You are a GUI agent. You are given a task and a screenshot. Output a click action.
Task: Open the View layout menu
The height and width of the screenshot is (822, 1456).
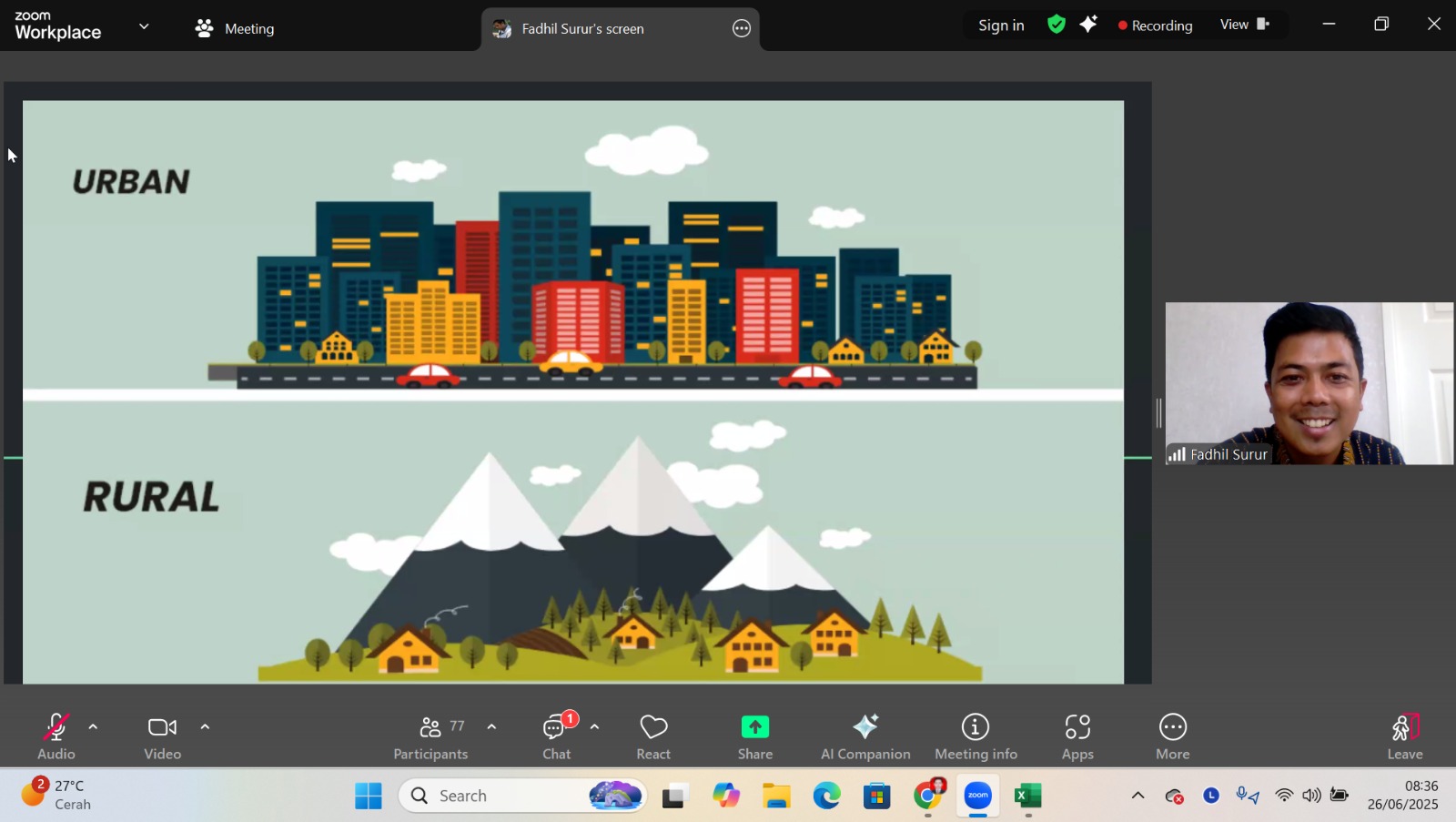point(1244,25)
